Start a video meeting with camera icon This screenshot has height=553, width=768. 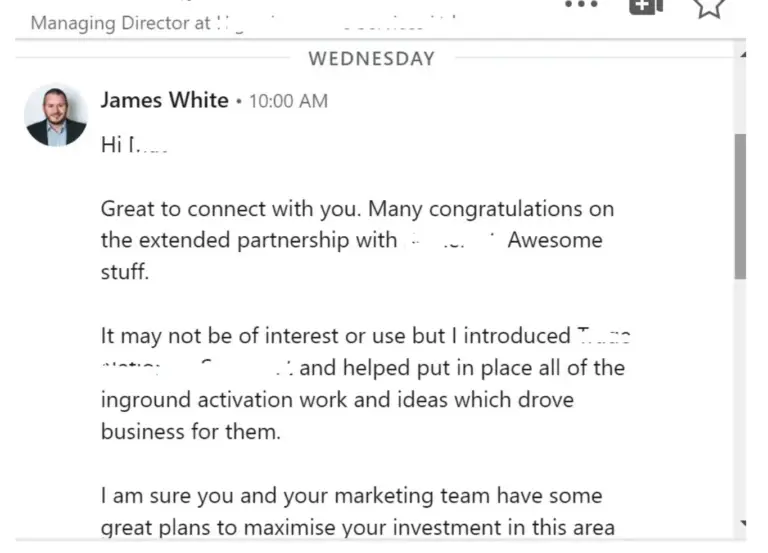tap(646, 7)
